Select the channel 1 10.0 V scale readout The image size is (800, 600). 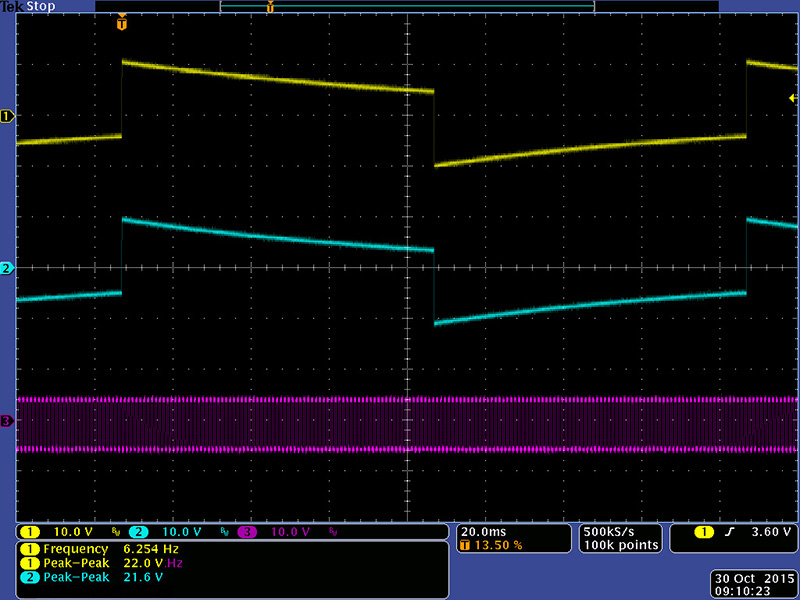point(73,531)
